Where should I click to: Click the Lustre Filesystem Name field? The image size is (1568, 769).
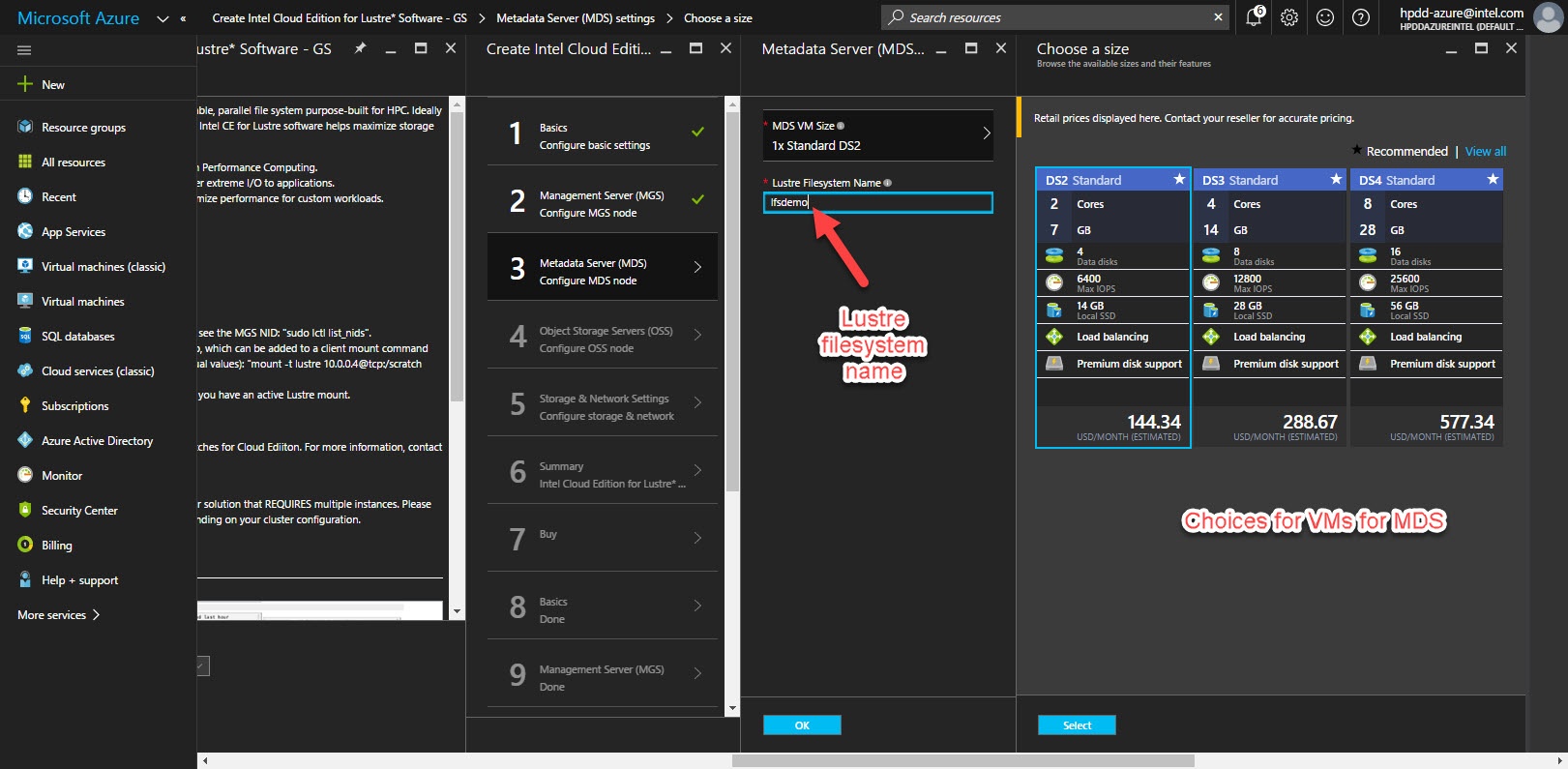878,202
